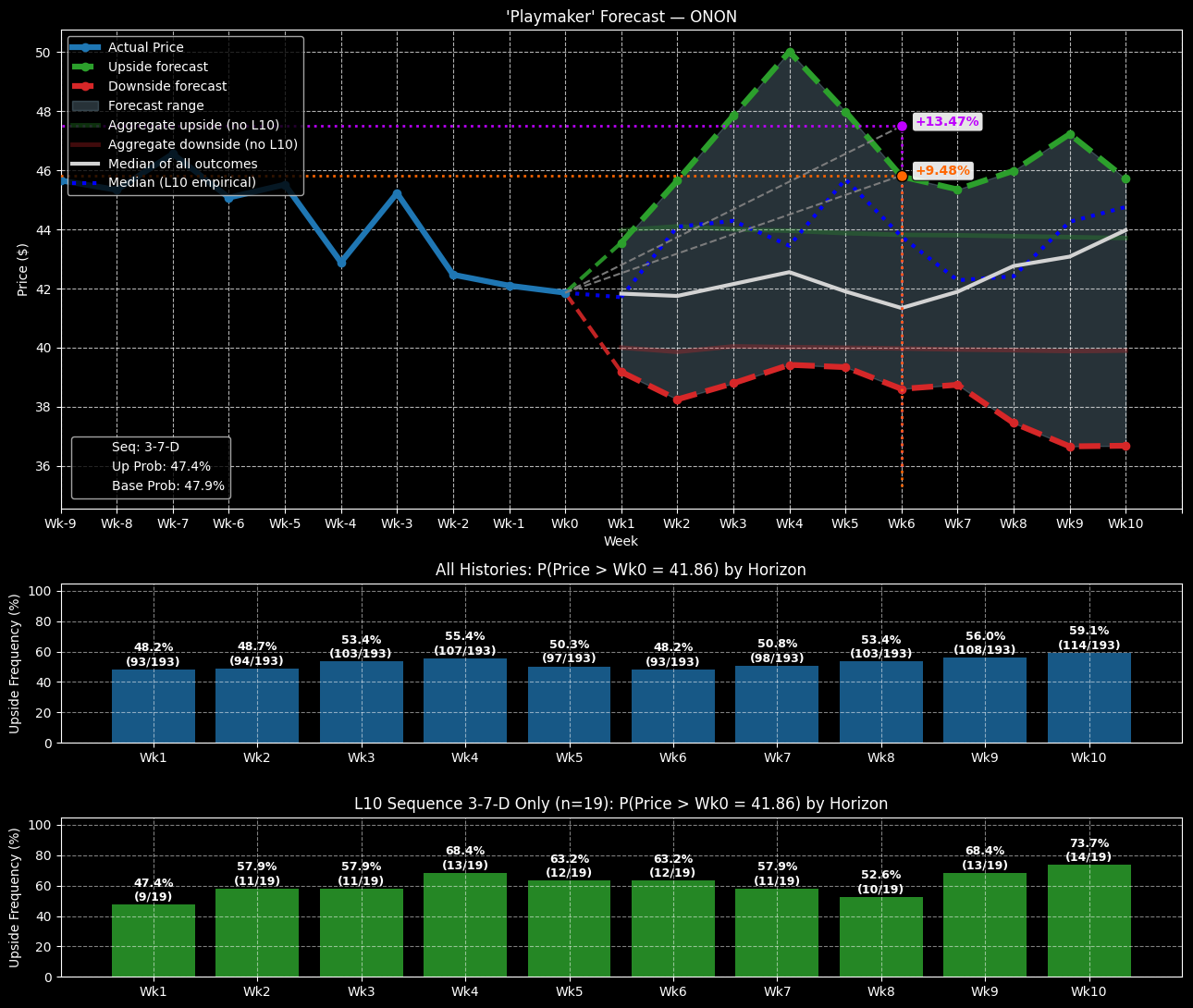Click the green upside forecast peak marker at Wk4
The image size is (1193, 1008).
click(x=790, y=53)
